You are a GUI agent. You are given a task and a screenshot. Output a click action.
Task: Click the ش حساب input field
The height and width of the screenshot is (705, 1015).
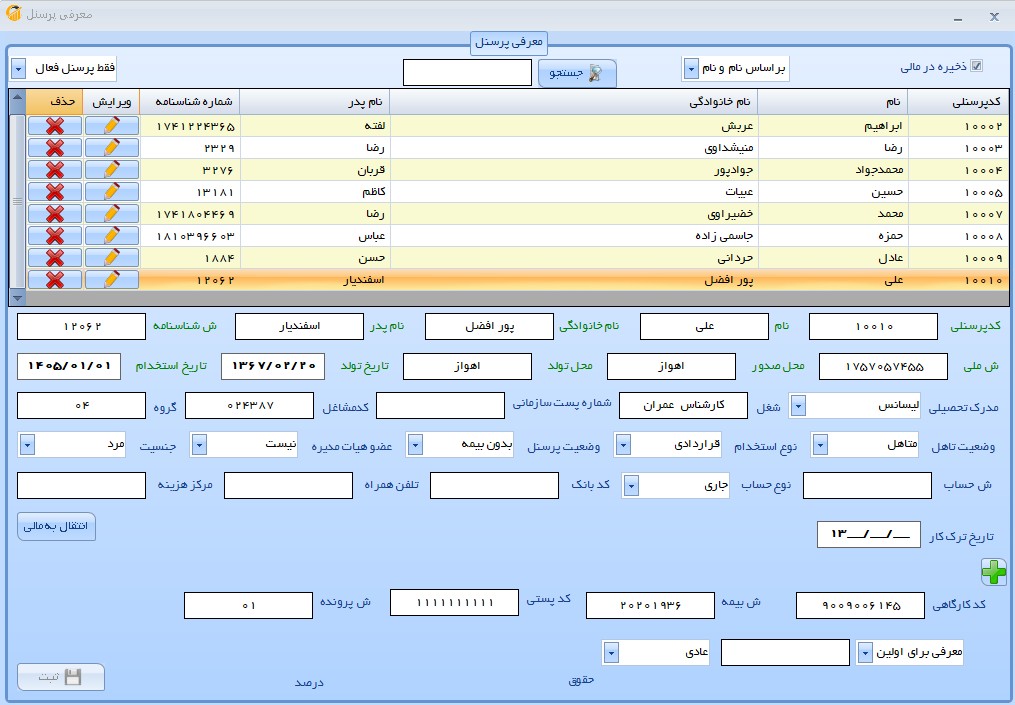point(867,486)
